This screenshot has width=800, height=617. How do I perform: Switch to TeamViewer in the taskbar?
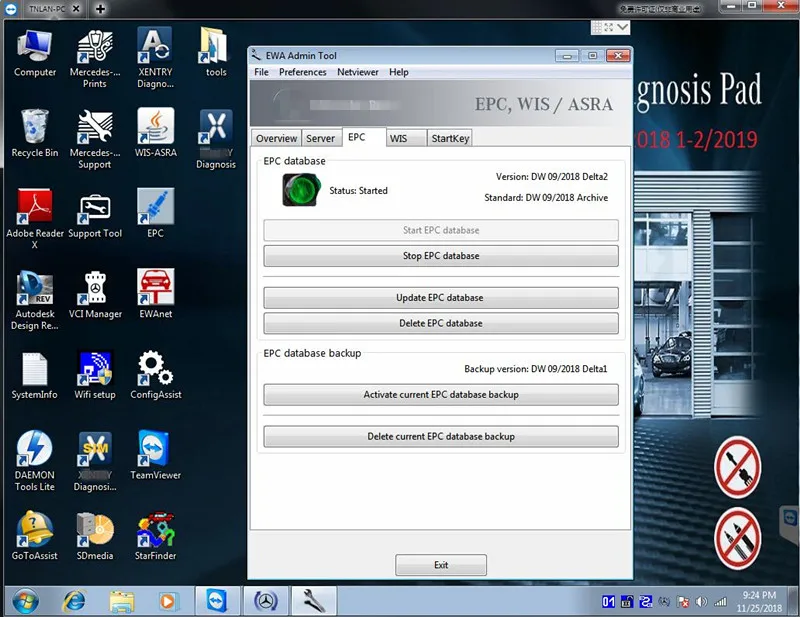click(x=217, y=601)
